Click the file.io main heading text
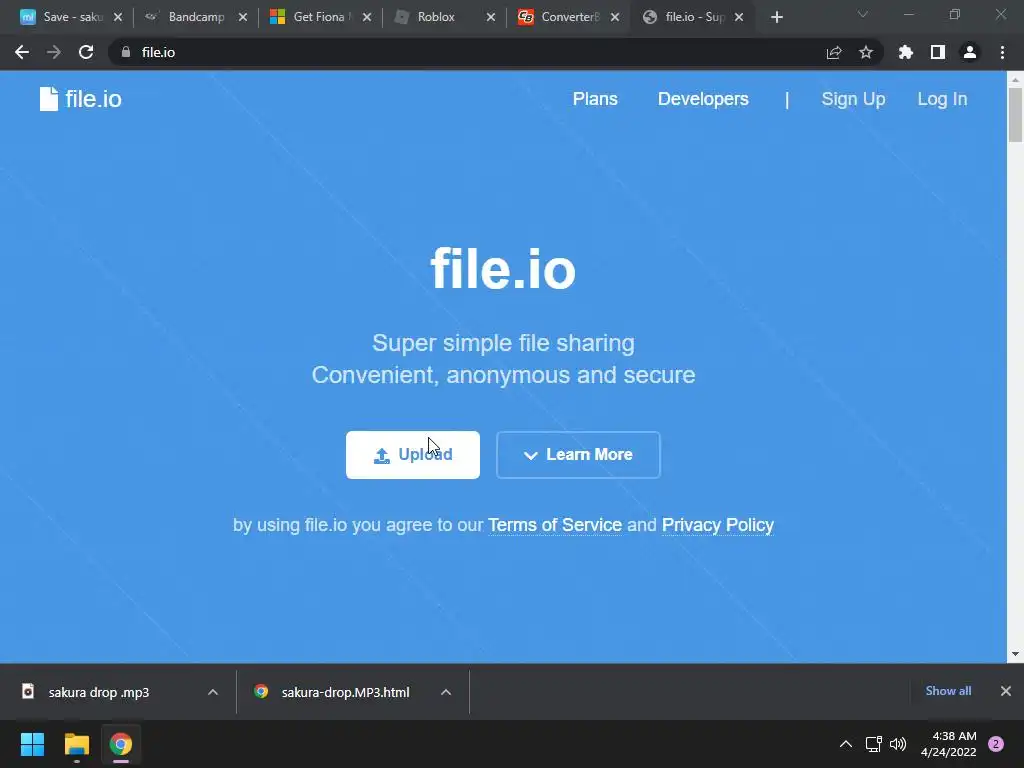This screenshot has width=1024, height=768. point(503,268)
